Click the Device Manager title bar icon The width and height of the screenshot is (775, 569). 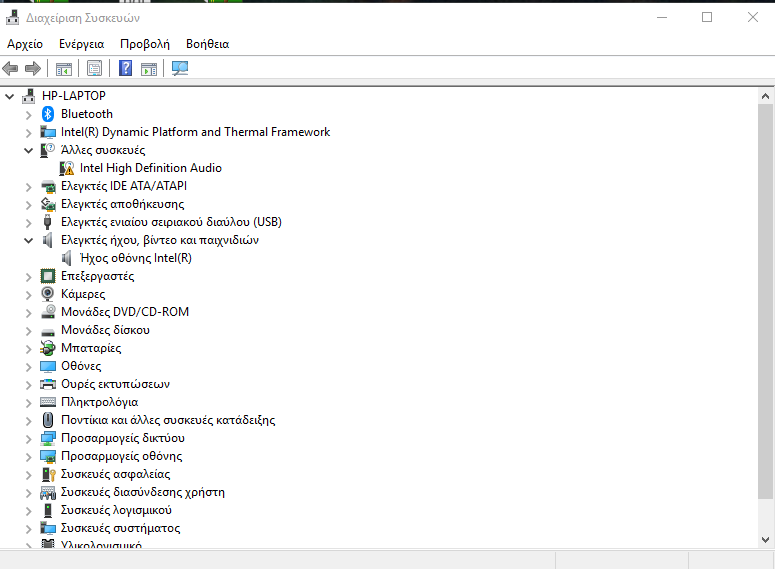tap(12, 18)
